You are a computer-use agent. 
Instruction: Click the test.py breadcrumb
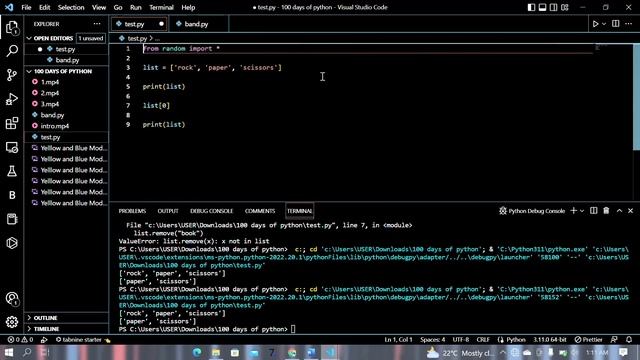click(x=137, y=38)
